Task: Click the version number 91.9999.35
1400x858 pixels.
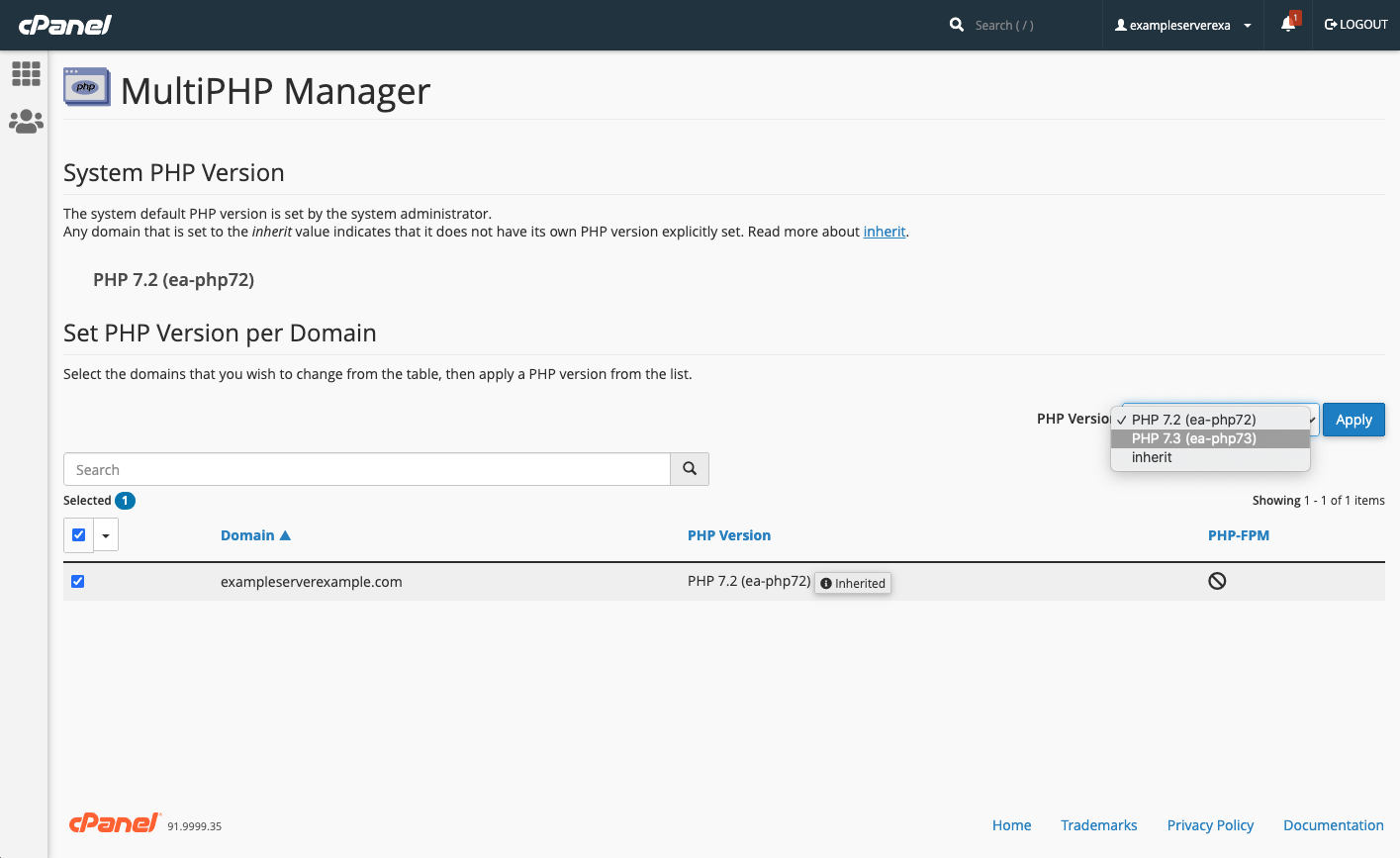Action: click(194, 826)
